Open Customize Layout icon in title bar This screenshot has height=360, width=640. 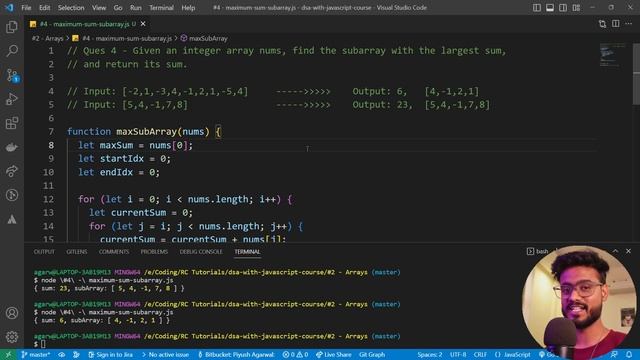point(576,8)
